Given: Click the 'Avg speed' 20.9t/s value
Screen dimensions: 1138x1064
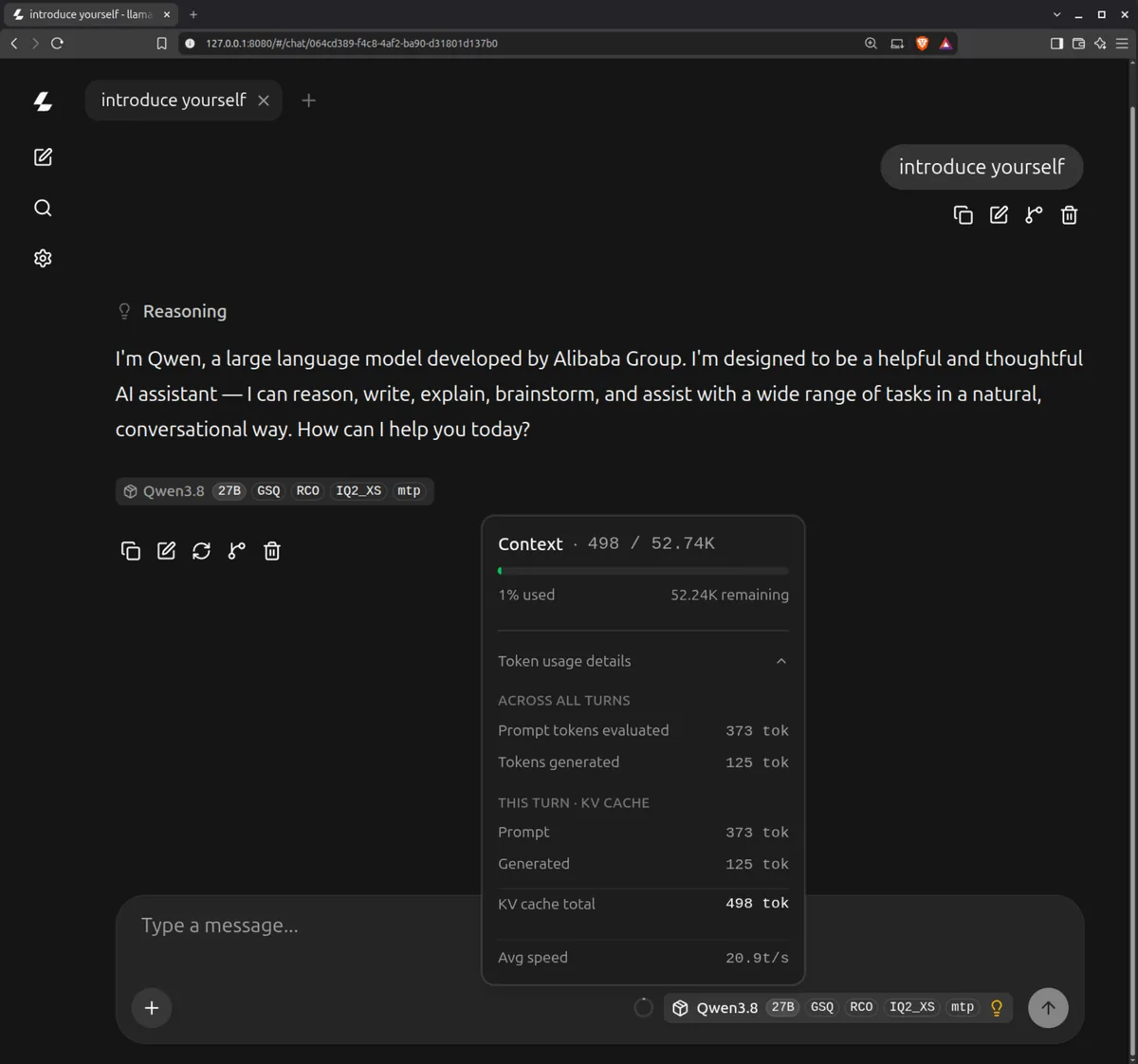Looking at the screenshot, I should pyautogui.click(x=757, y=958).
